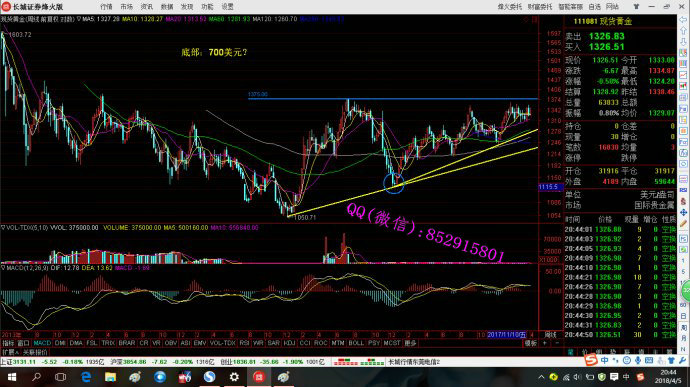Open Windows Settings gear on taskbar
This screenshot has width=690, height=387.
click(234, 377)
